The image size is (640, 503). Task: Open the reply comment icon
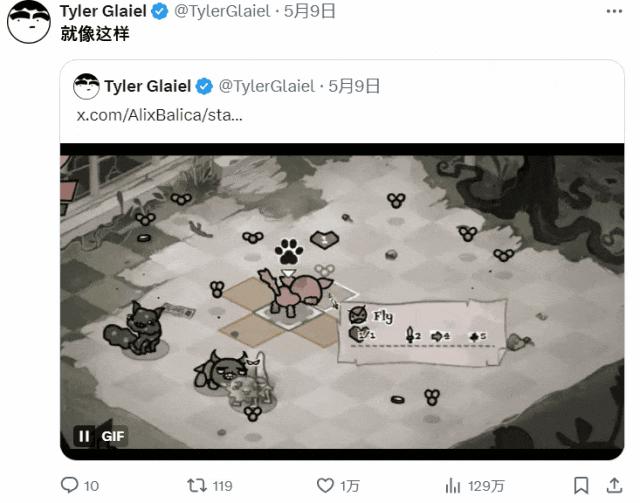69,485
